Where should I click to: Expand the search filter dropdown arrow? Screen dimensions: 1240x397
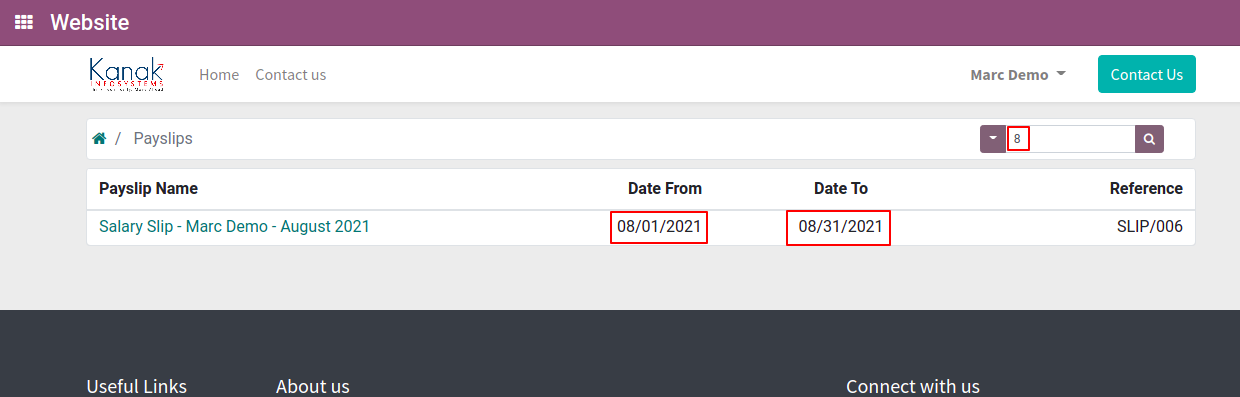[993, 139]
